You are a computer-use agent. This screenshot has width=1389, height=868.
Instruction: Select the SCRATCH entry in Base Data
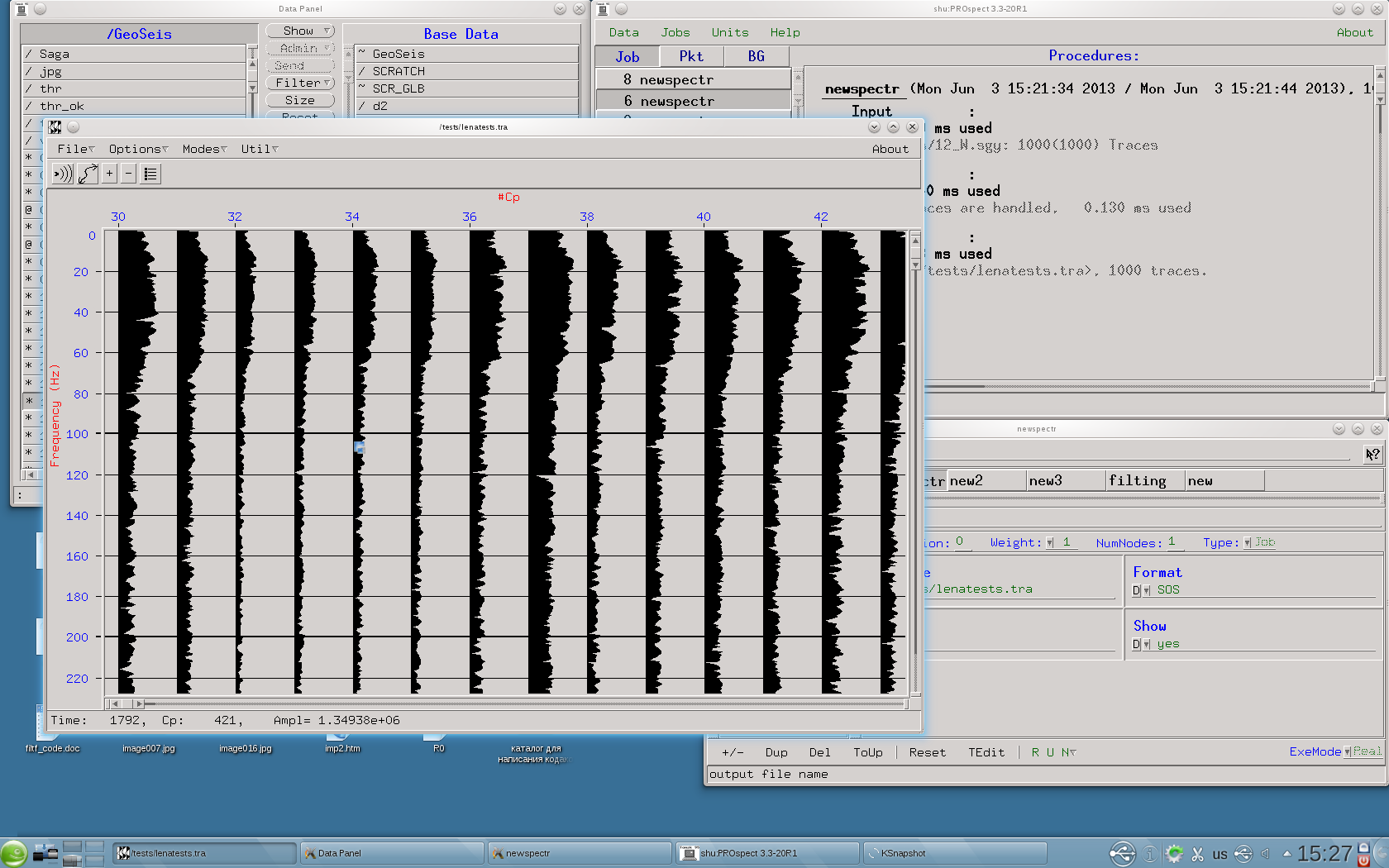point(399,71)
